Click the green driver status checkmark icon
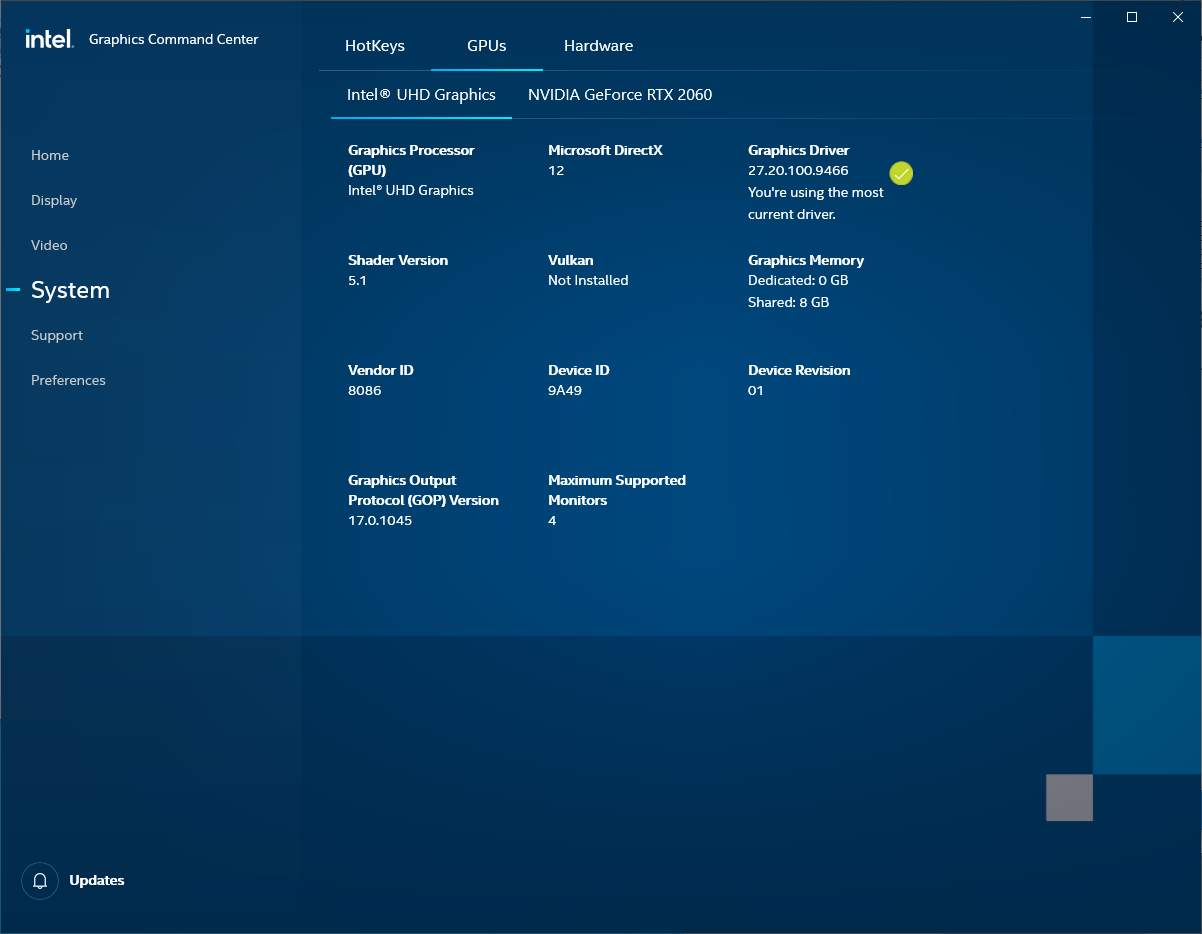1202x934 pixels. pos(901,174)
